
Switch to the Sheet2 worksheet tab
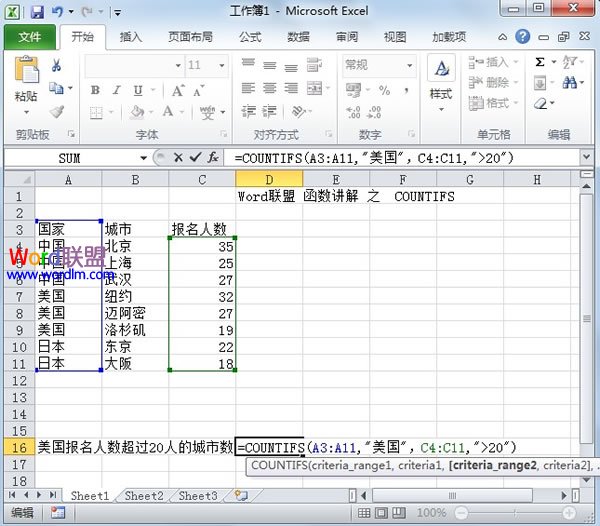tap(144, 496)
